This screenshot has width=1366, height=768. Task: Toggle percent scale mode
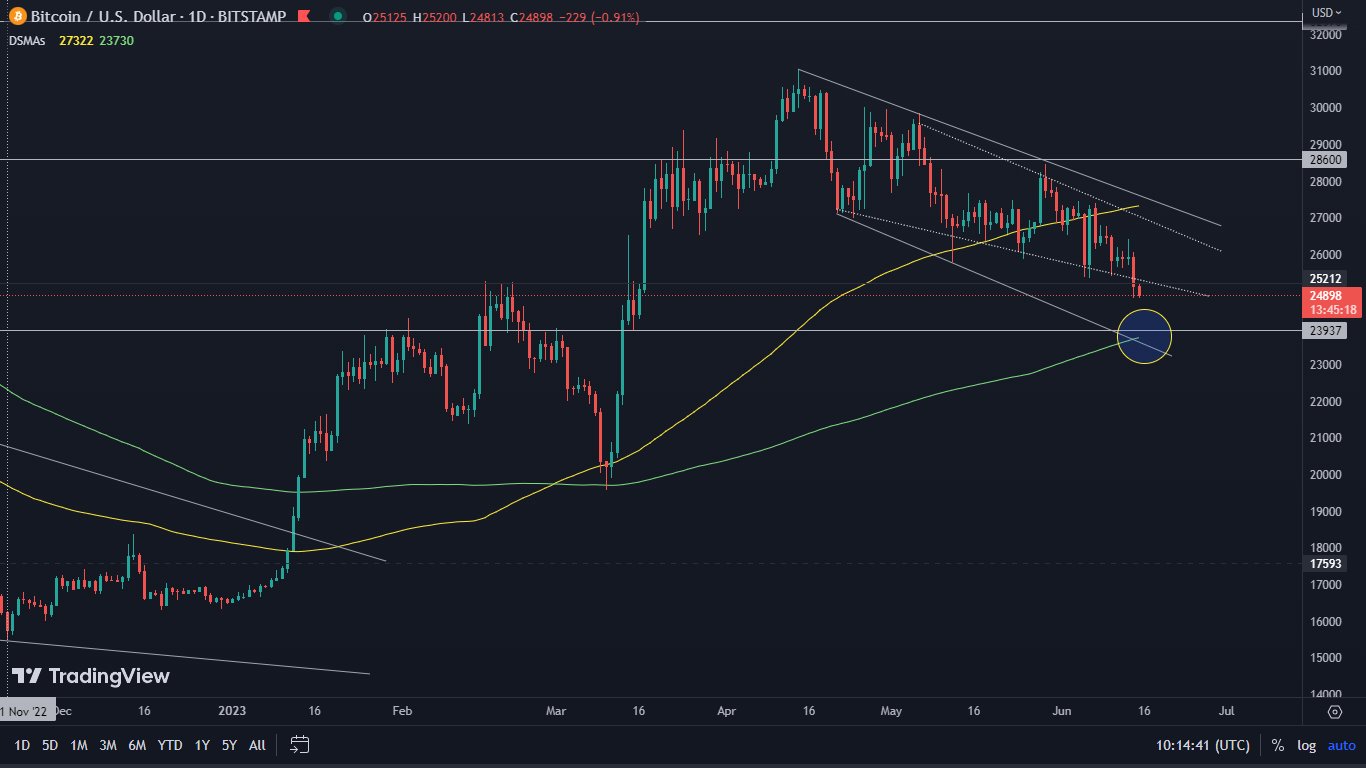point(1278,745)
